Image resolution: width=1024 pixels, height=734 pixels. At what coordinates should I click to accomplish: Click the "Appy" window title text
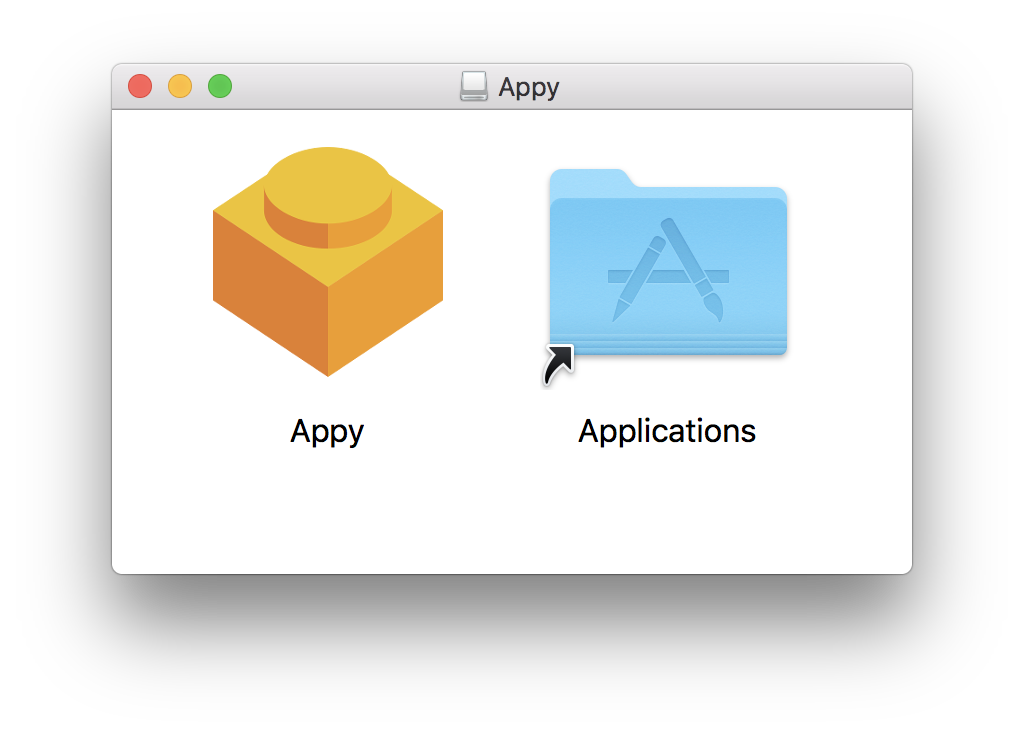pyautogui.click(x=529, y=88)
